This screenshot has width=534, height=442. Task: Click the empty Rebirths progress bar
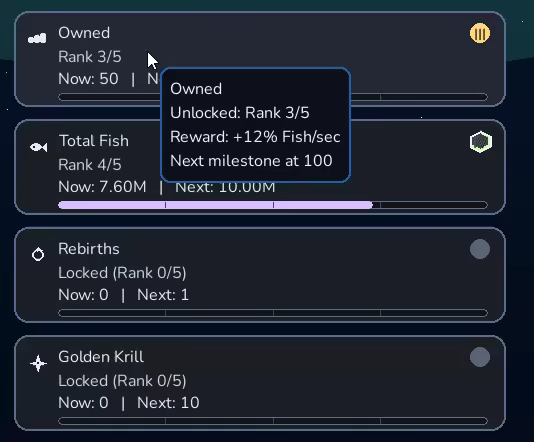tap(273, 313)
